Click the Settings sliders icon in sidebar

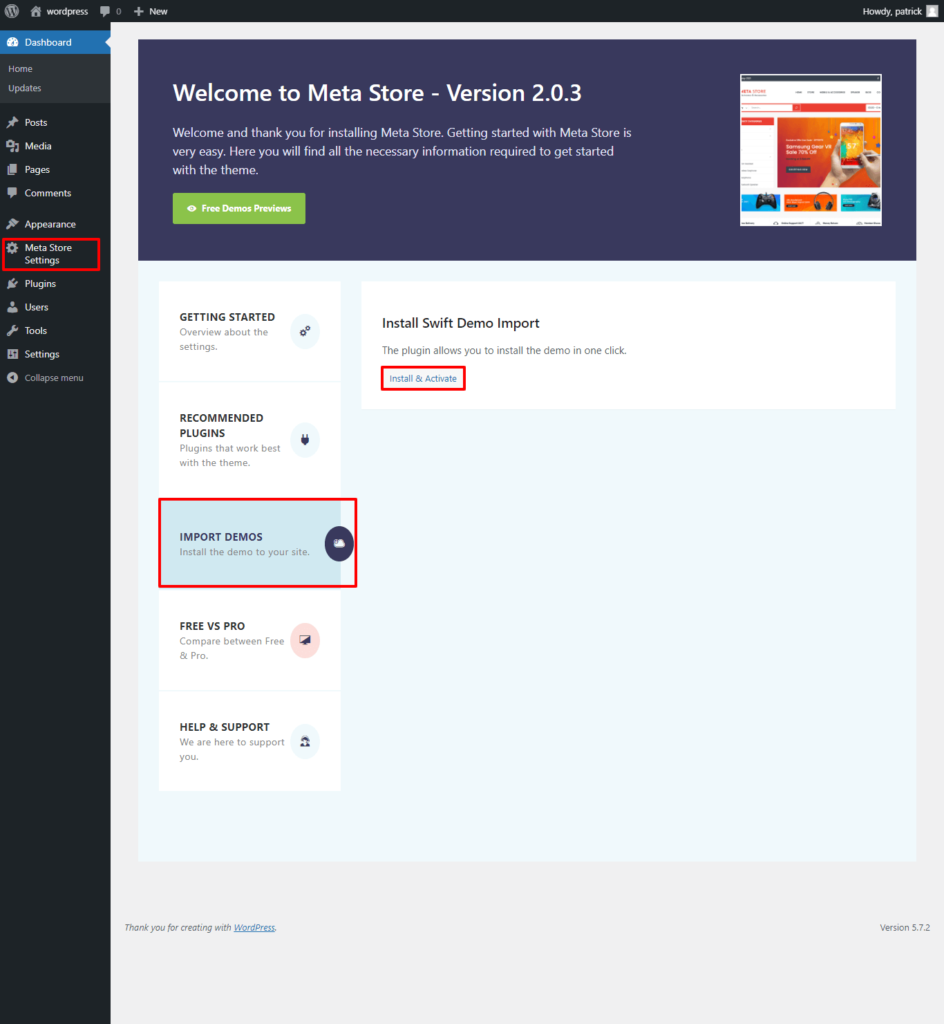coord(12,354)
